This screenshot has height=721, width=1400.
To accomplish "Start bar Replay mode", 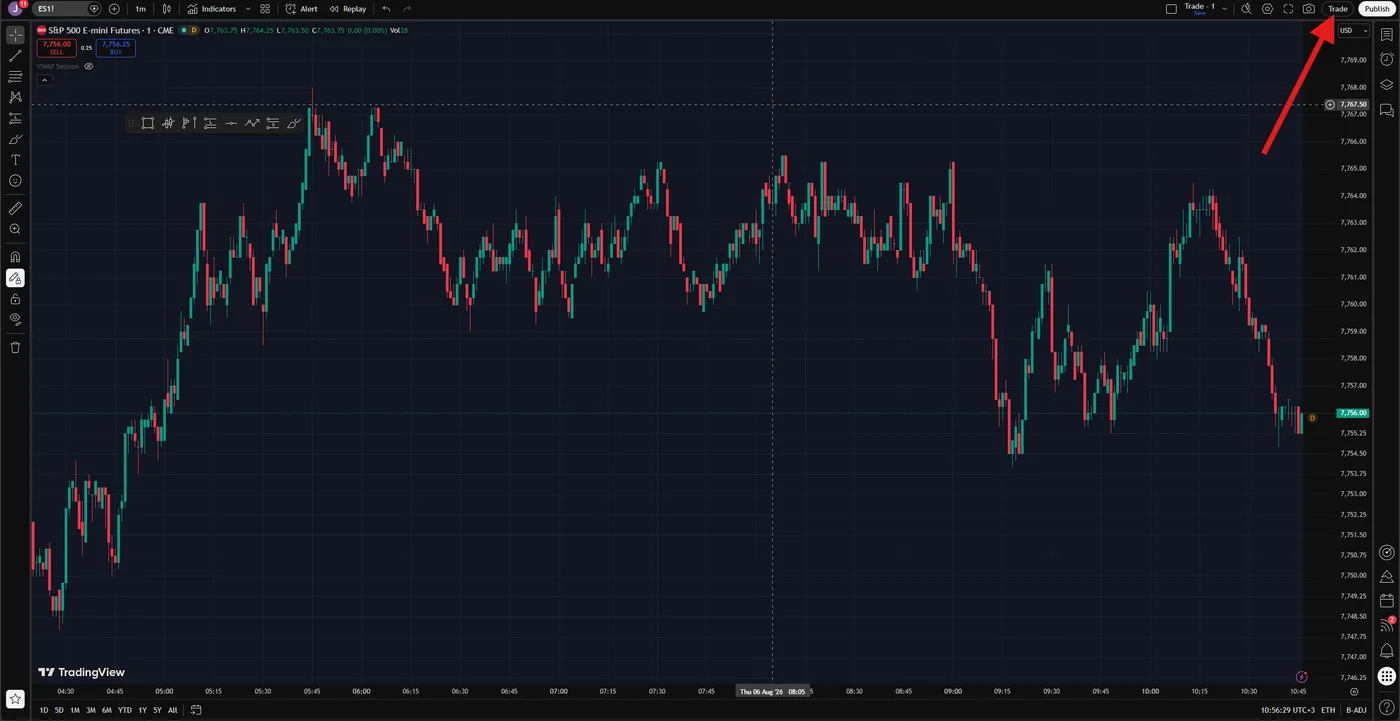I will pos(348,8).
